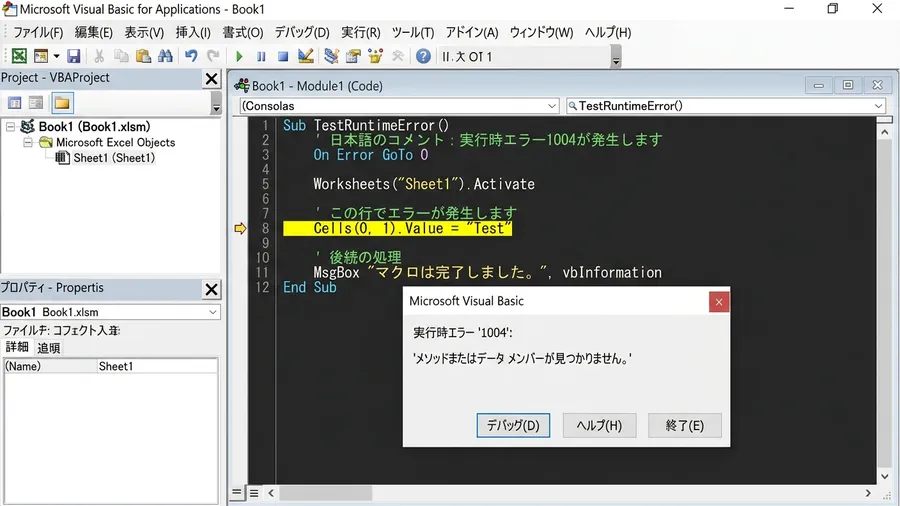Open the ヘルプ(H) menu
The width and height of the screenshot is (900, 506).
tap(608, 32)
